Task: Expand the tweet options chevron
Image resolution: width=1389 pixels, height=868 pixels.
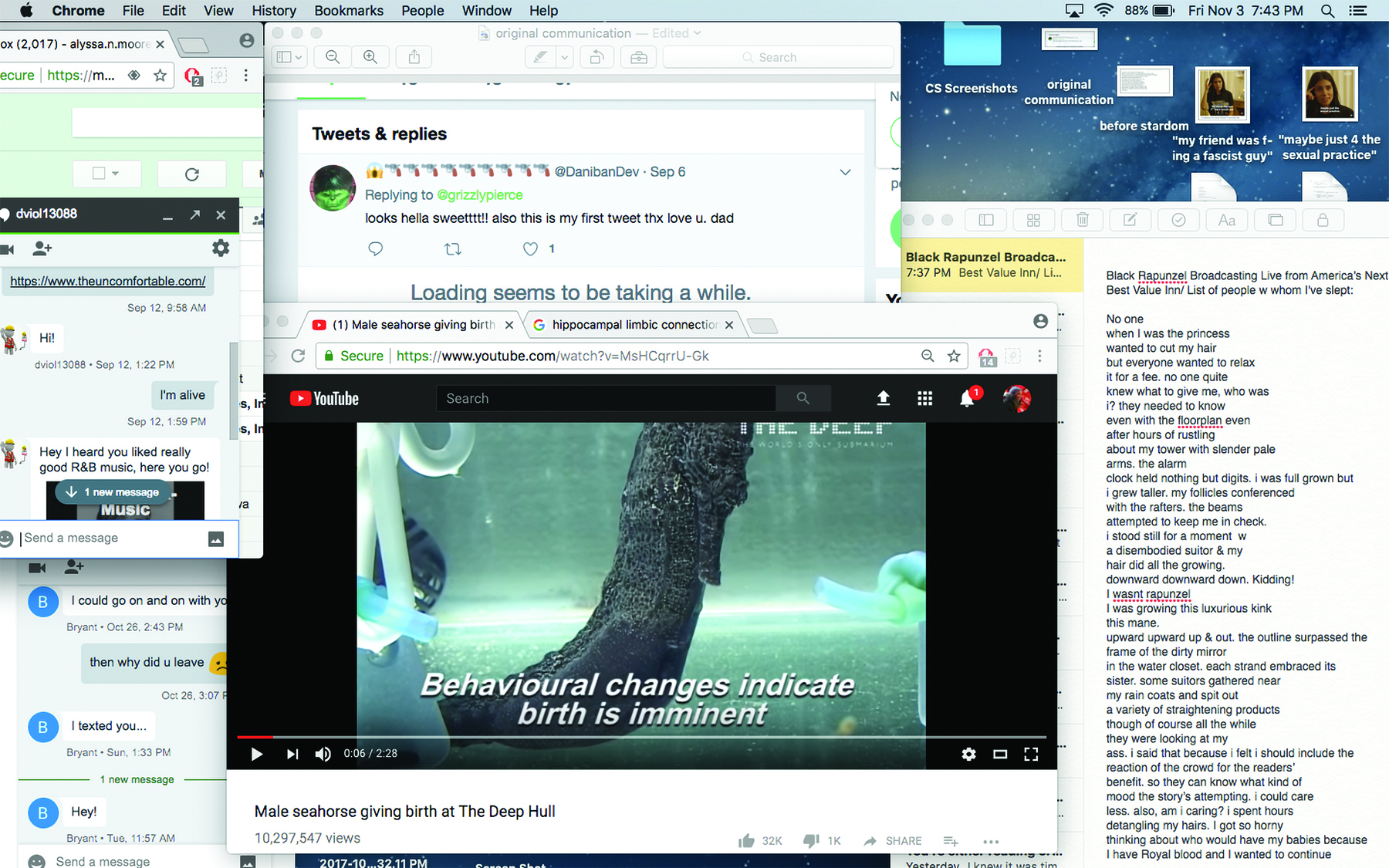Action: (846, 172)
